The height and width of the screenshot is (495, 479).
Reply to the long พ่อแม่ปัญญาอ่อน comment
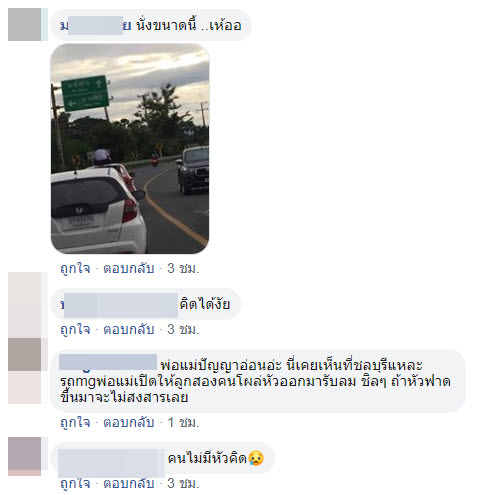tap(129, 422)
